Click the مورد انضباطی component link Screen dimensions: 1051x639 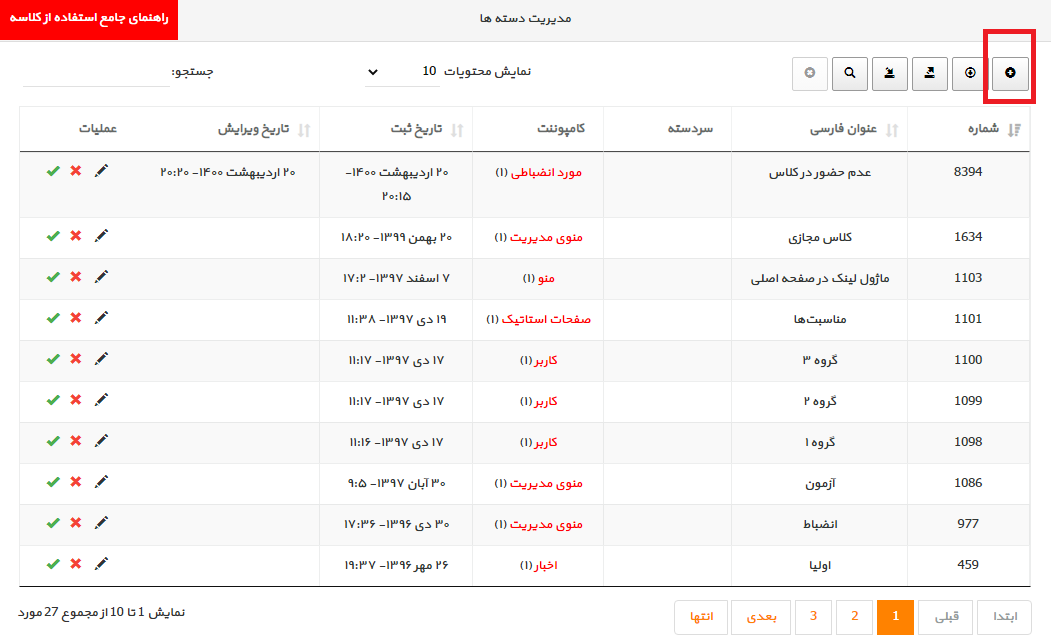pos(546,173)
